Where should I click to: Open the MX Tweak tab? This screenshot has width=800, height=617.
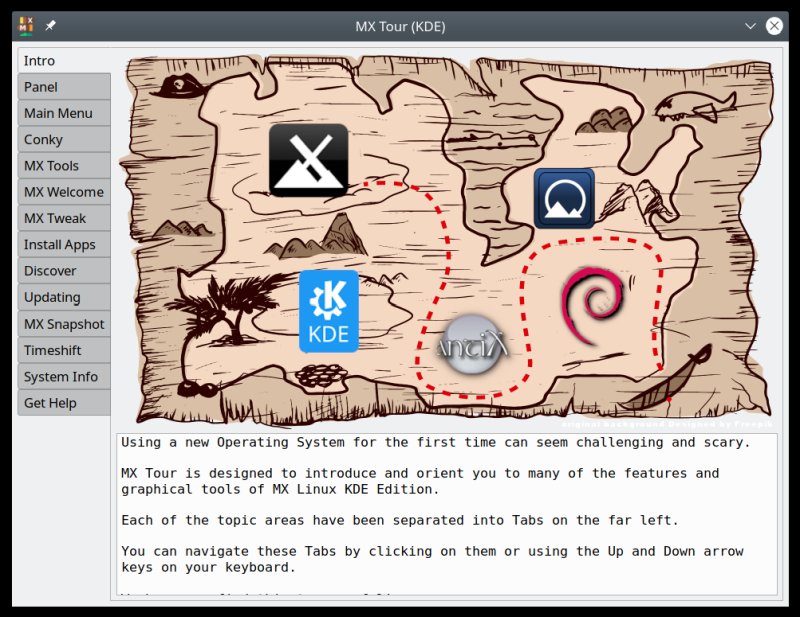point(64,218)
